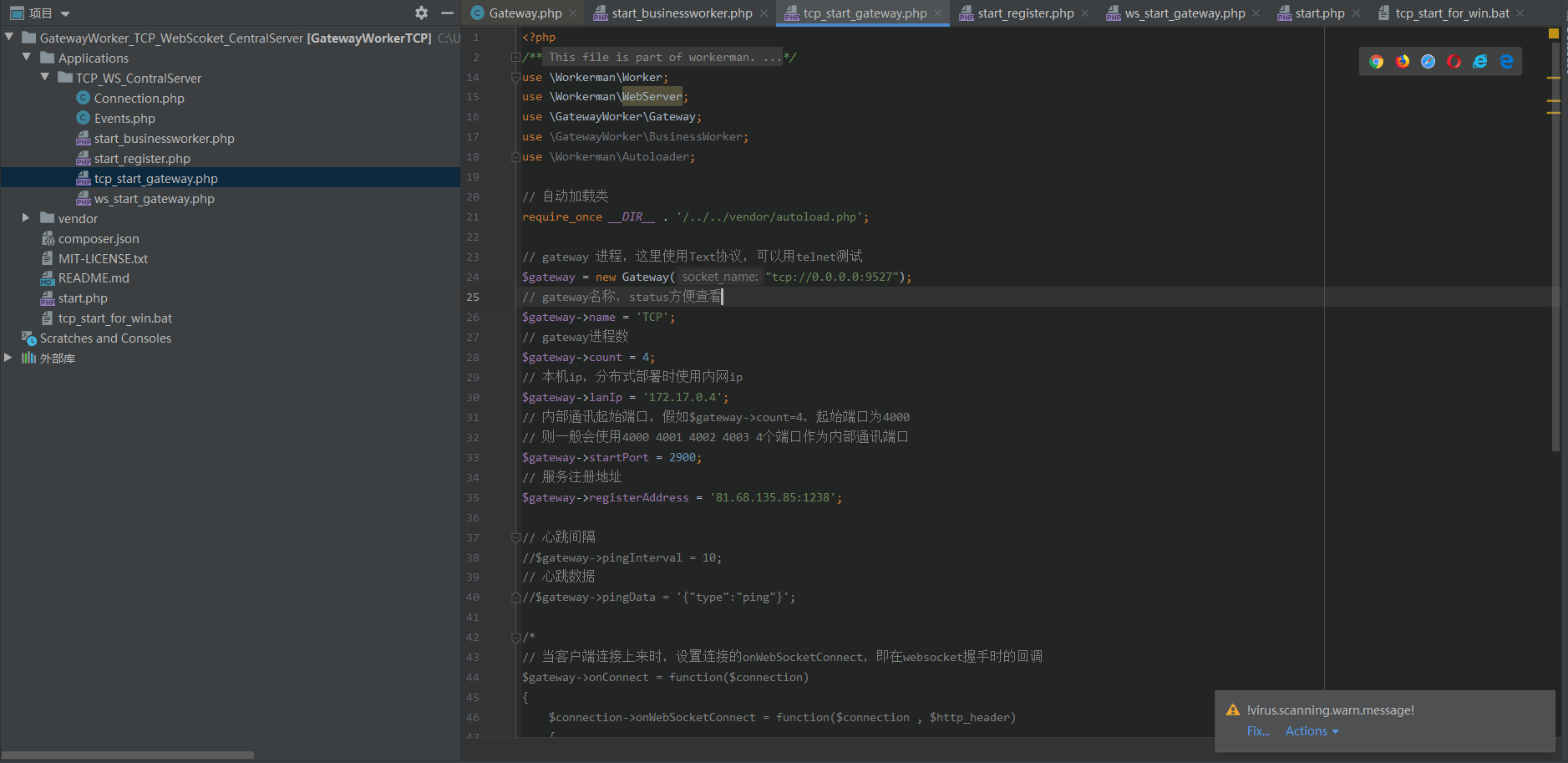Hide the project tool window
Screen dimensions: 1568x763
(x=447, y=13)
